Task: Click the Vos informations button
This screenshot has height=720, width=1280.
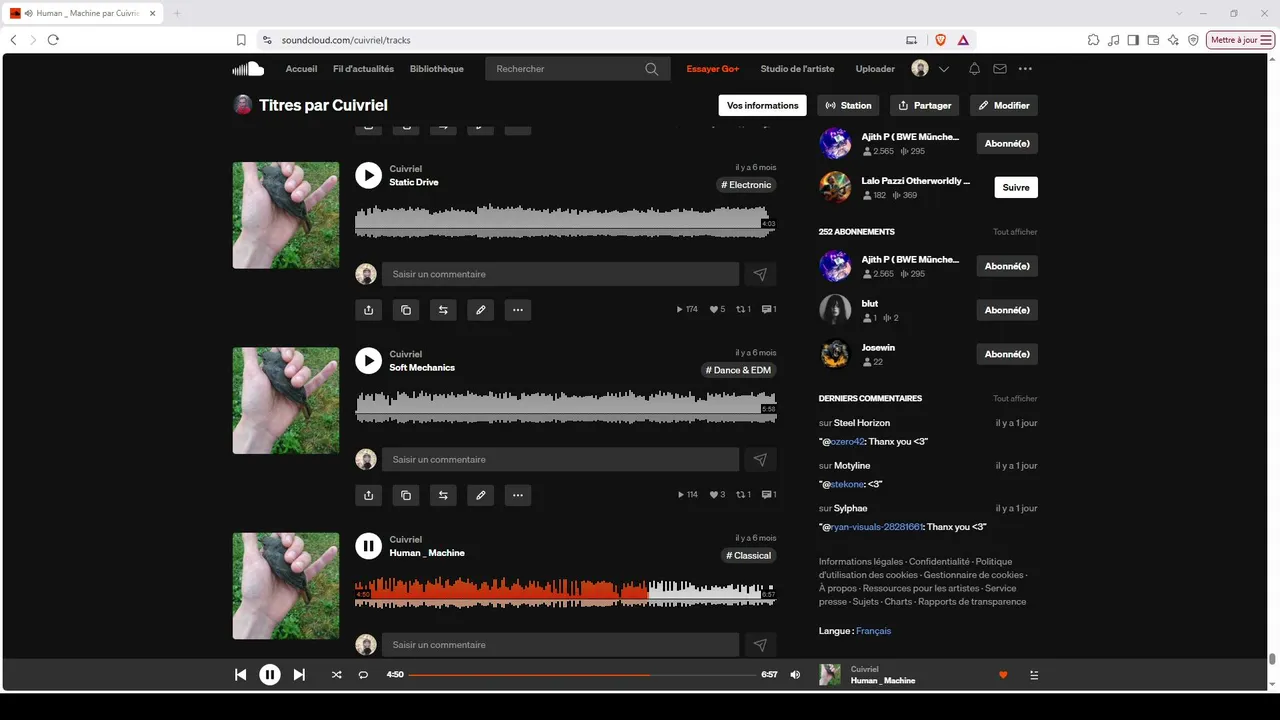Action: click(x=763, y=105)
